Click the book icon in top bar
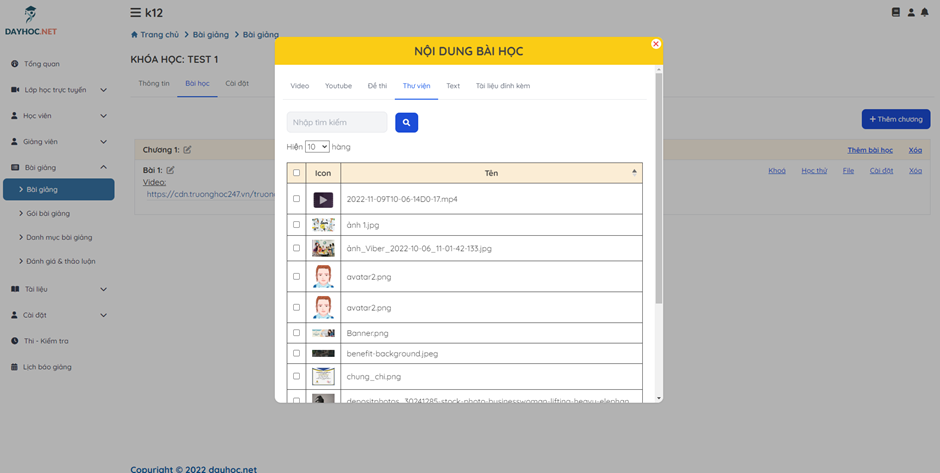This screenshot has width=940, height=473. [x=896, y=13]
